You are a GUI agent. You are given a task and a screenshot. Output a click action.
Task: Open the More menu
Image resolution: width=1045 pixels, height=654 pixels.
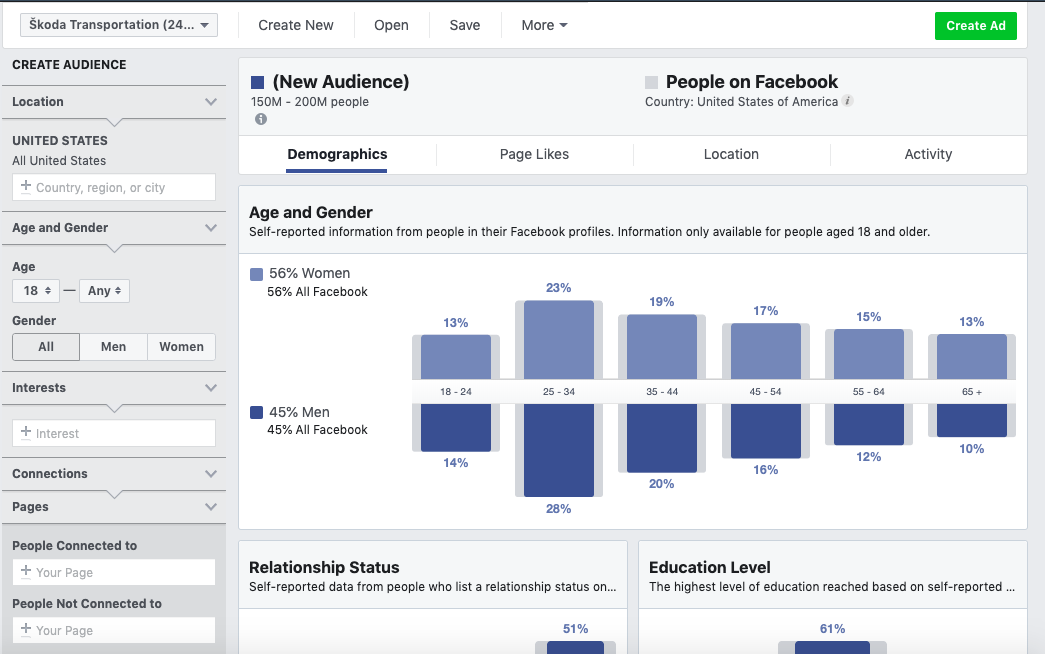544,25
